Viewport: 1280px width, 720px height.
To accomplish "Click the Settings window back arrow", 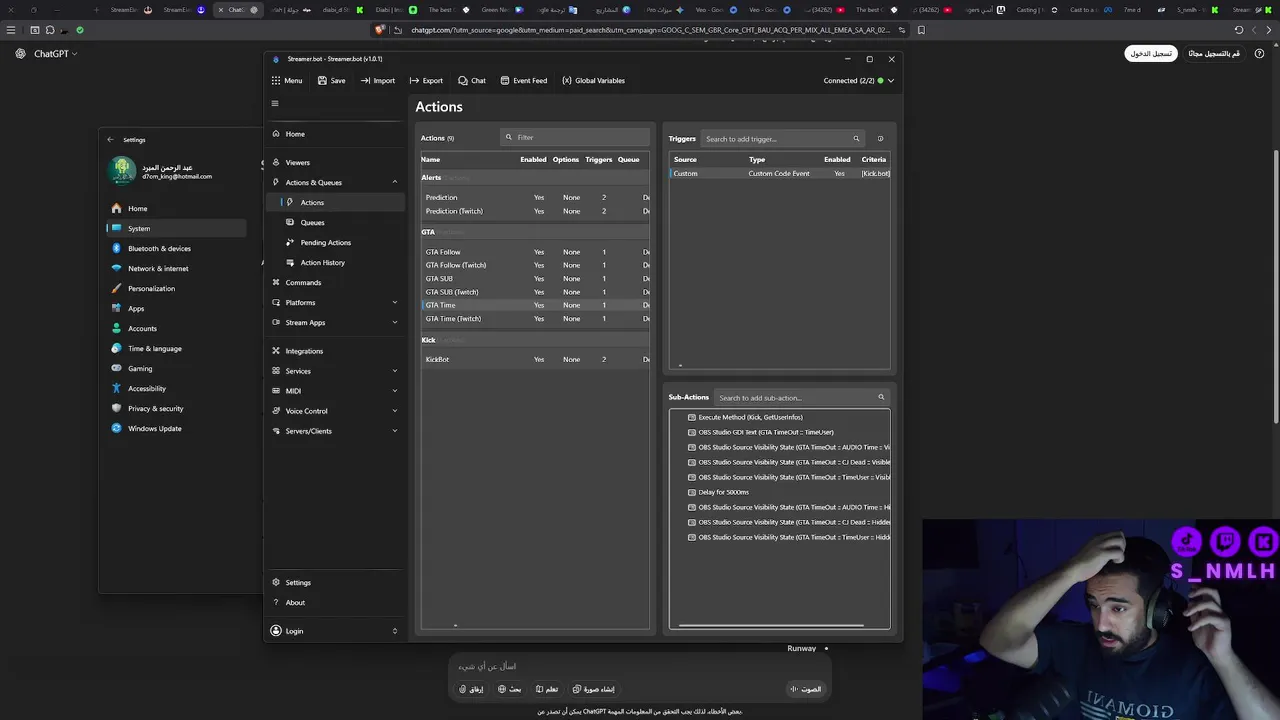I will pyautogui.click(x=110, y=140).
